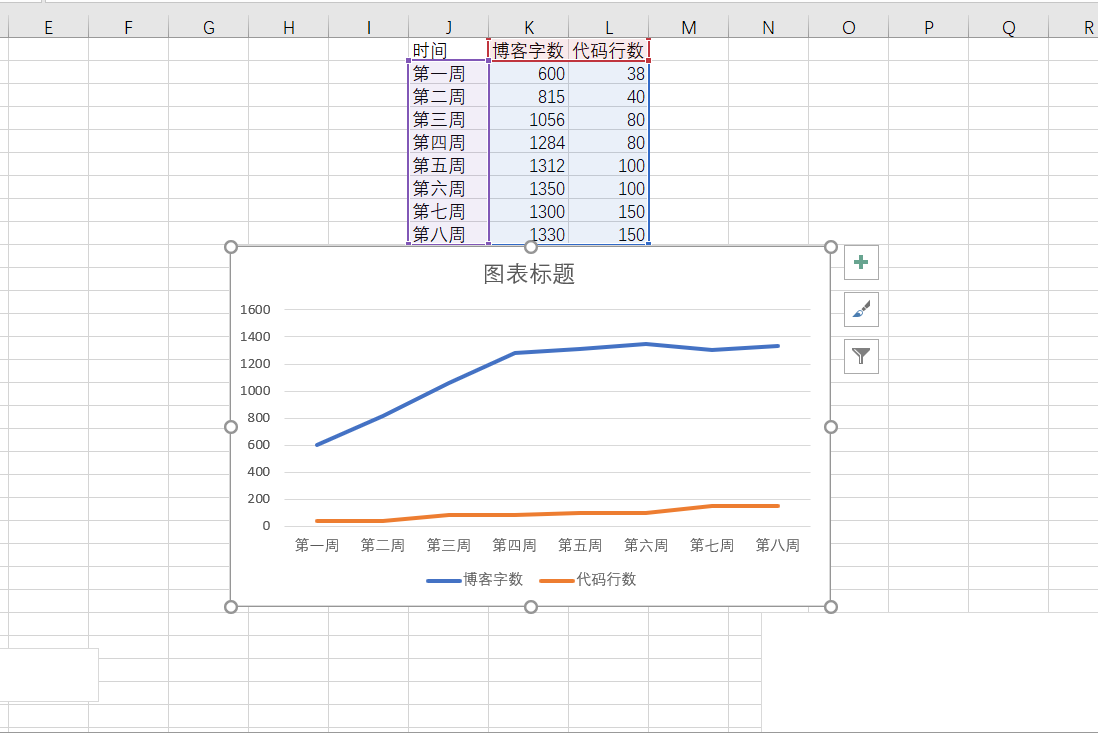Open the Chart Elements plus button
Viewport: 1098px width, 733px height.
pos(861,263)
